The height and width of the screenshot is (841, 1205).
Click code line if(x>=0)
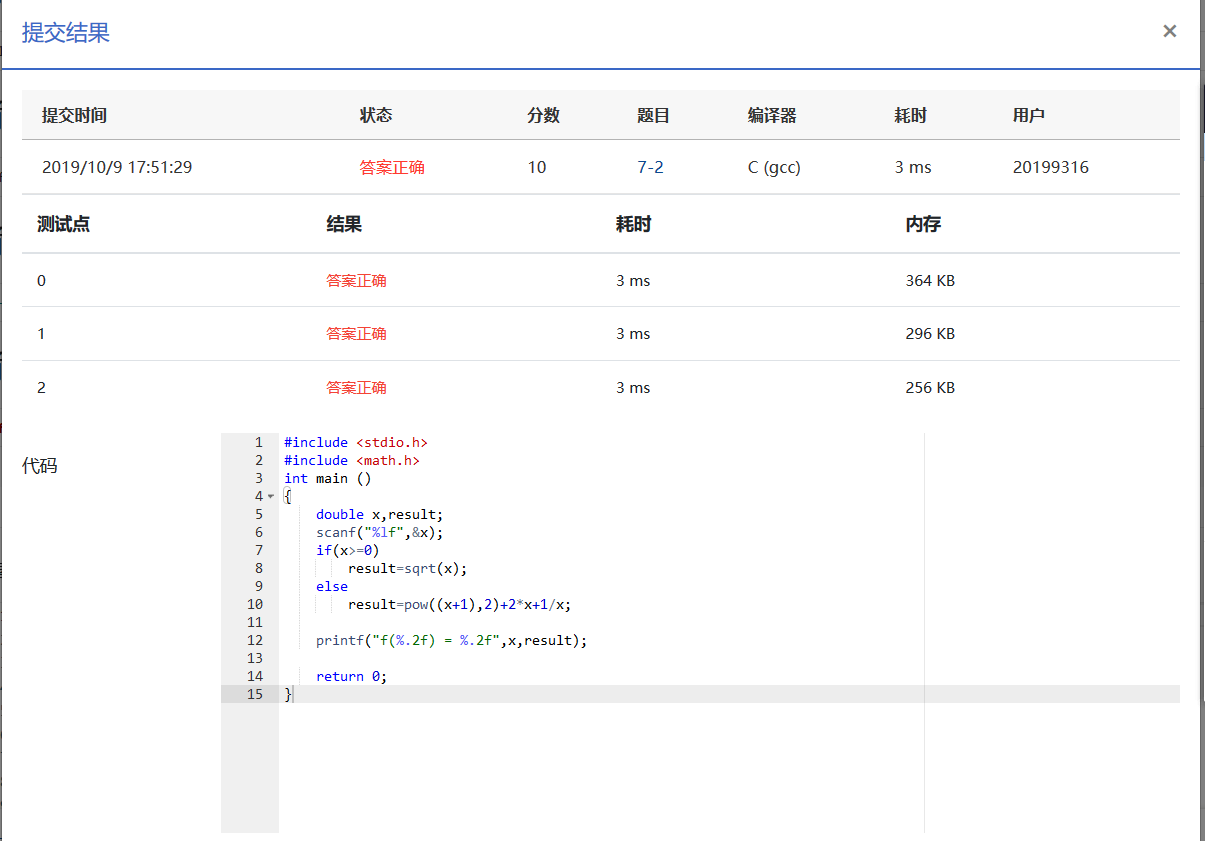[x=348, y=550]
